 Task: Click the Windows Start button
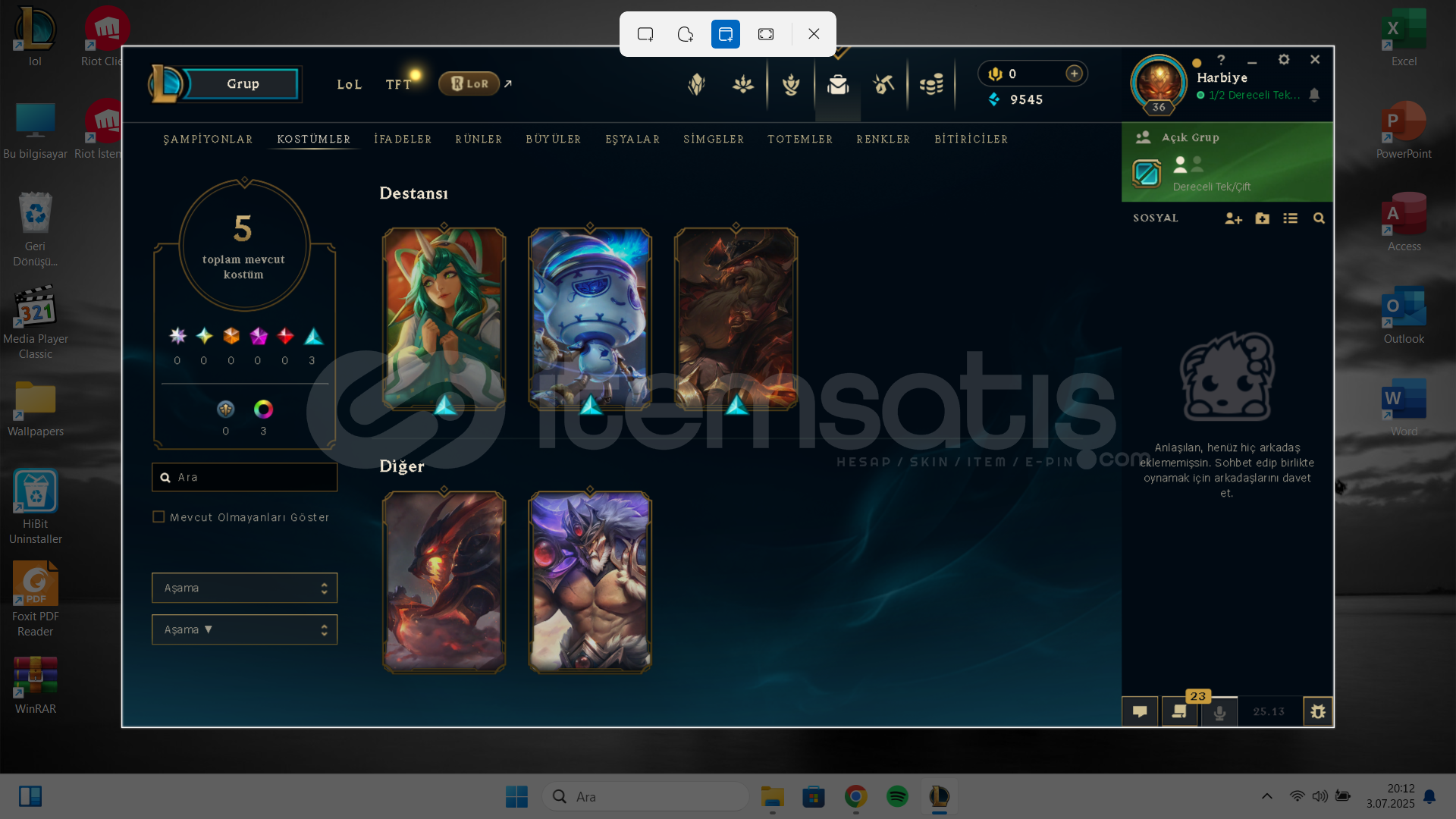tap(516, 796)
